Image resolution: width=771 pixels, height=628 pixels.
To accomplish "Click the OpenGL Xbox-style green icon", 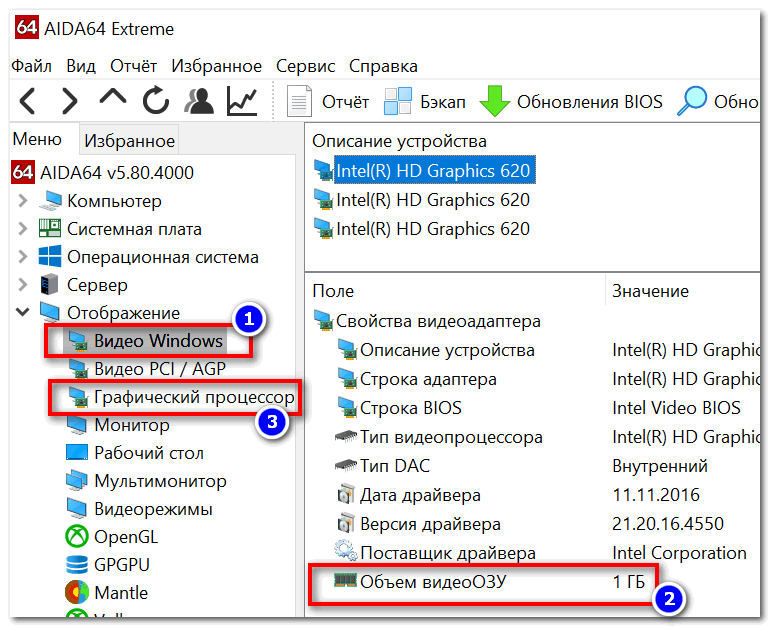I will 77,537.
